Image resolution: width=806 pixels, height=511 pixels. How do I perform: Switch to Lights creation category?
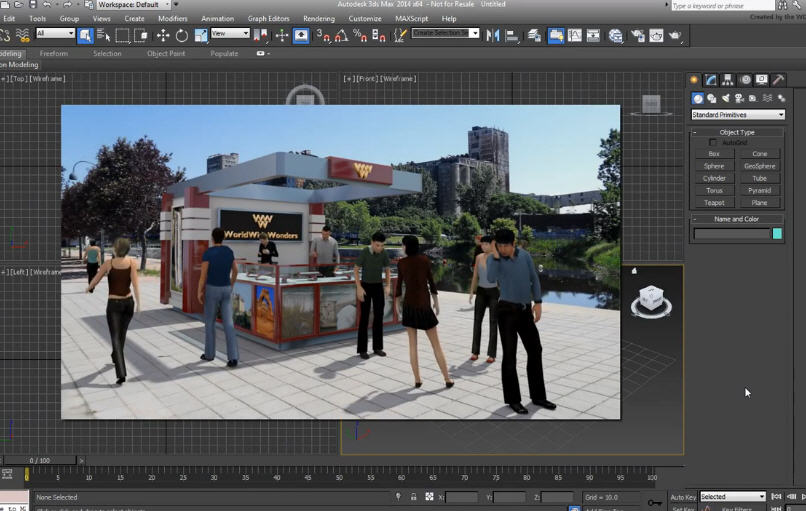(x=725, y=98)
